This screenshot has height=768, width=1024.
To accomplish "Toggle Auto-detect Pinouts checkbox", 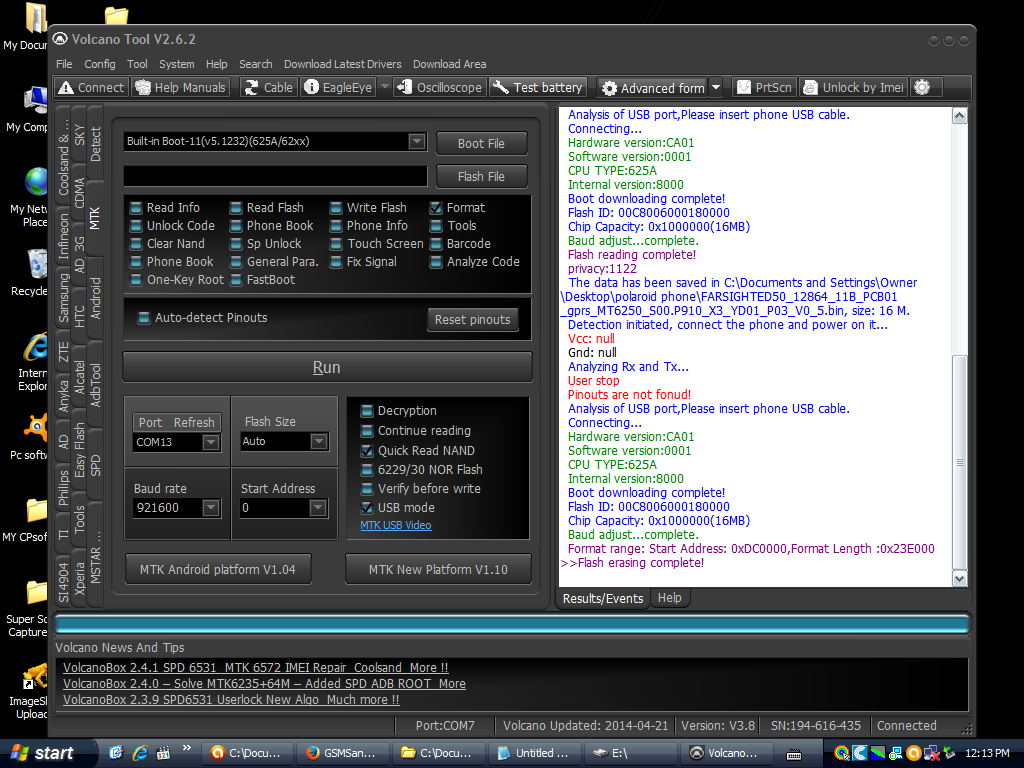I will [x=144, y=318].
